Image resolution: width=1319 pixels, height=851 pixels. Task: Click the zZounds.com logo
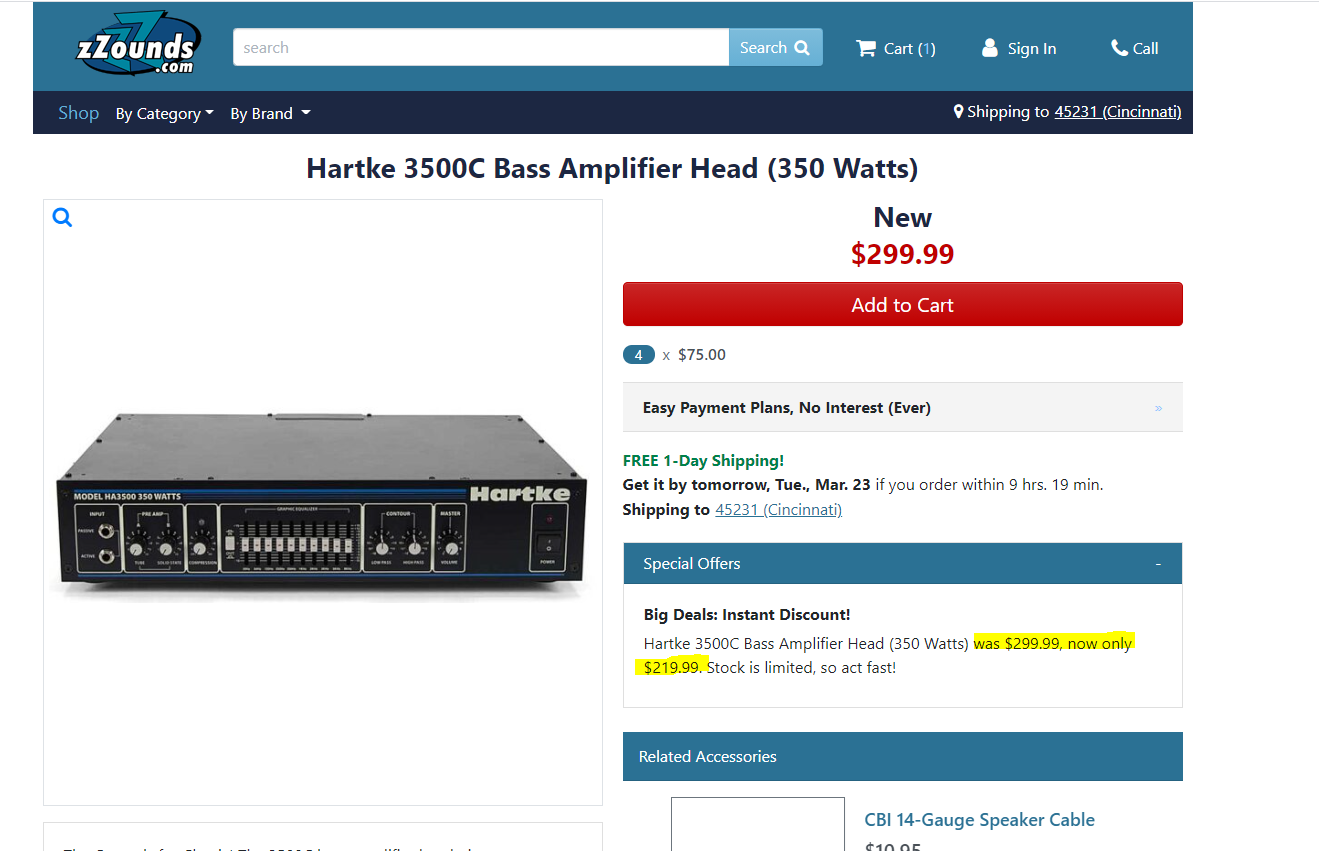[x=139, y=44]
